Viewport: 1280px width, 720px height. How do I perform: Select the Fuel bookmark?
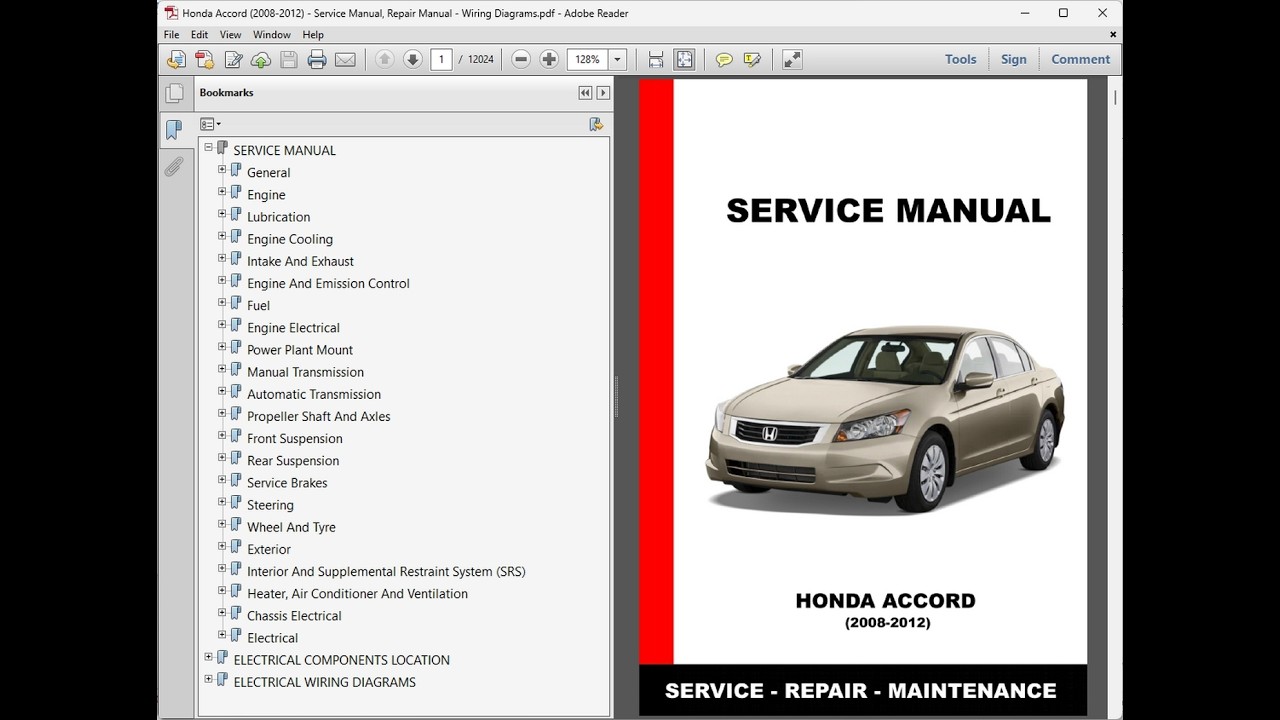tap(258, 306)
